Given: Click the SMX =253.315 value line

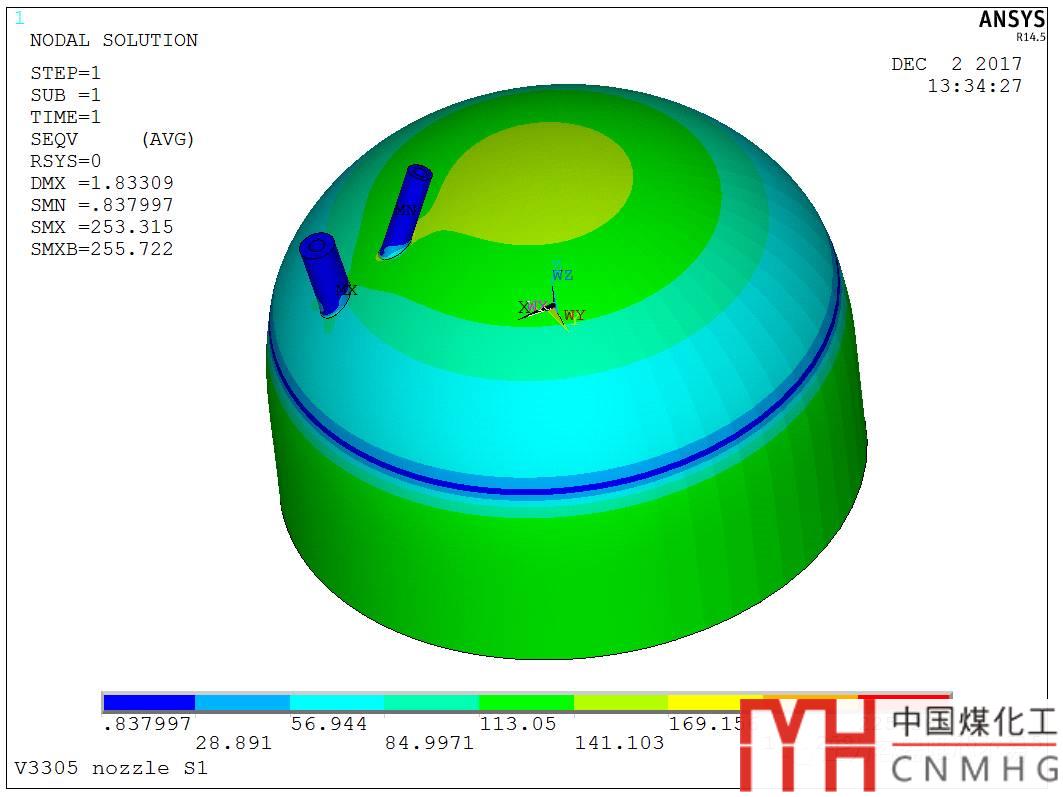Looking at the screenshot, I should click(102, 227).
